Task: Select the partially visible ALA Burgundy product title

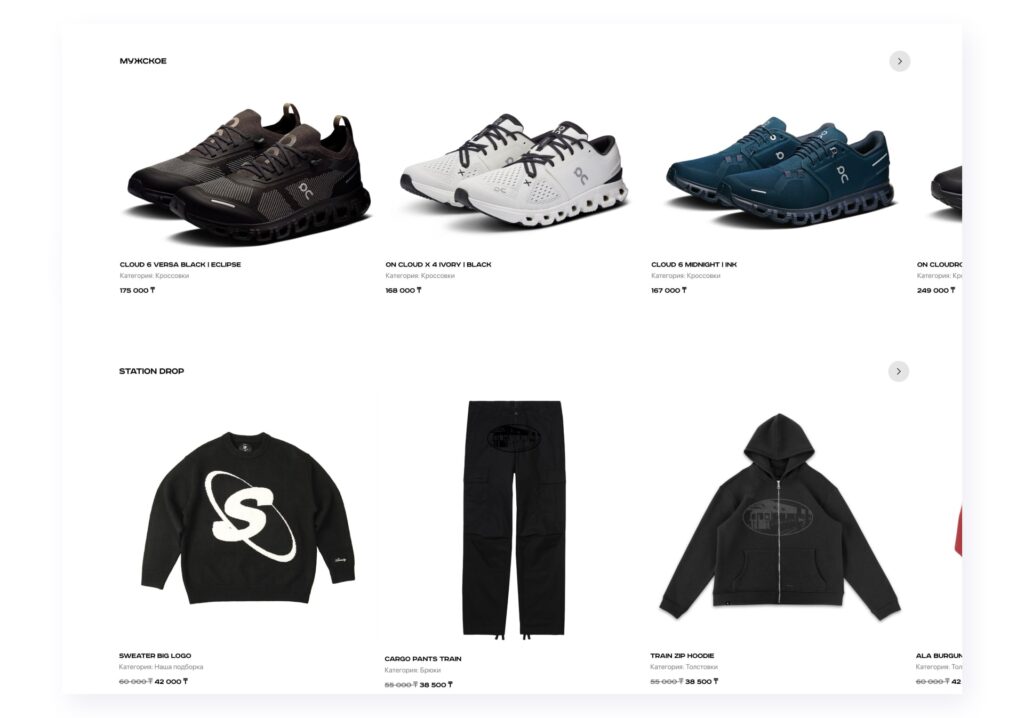Action: click(x=938, y=655)
